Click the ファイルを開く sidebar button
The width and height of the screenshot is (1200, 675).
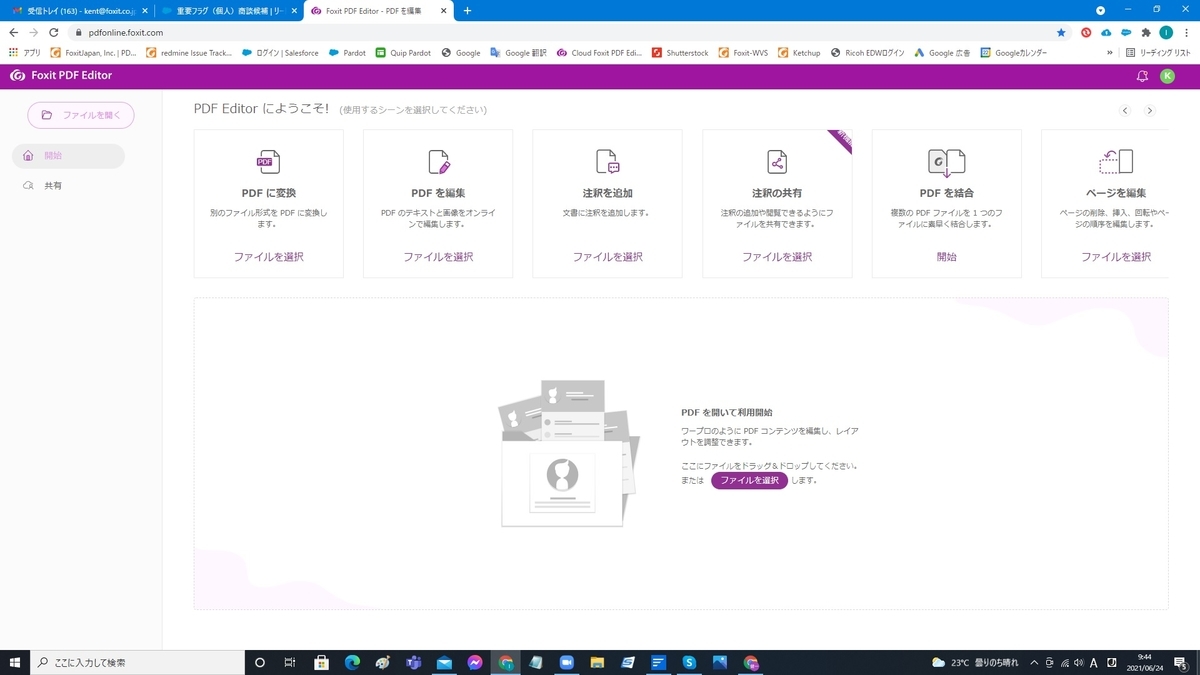click(x=80, y=115)
